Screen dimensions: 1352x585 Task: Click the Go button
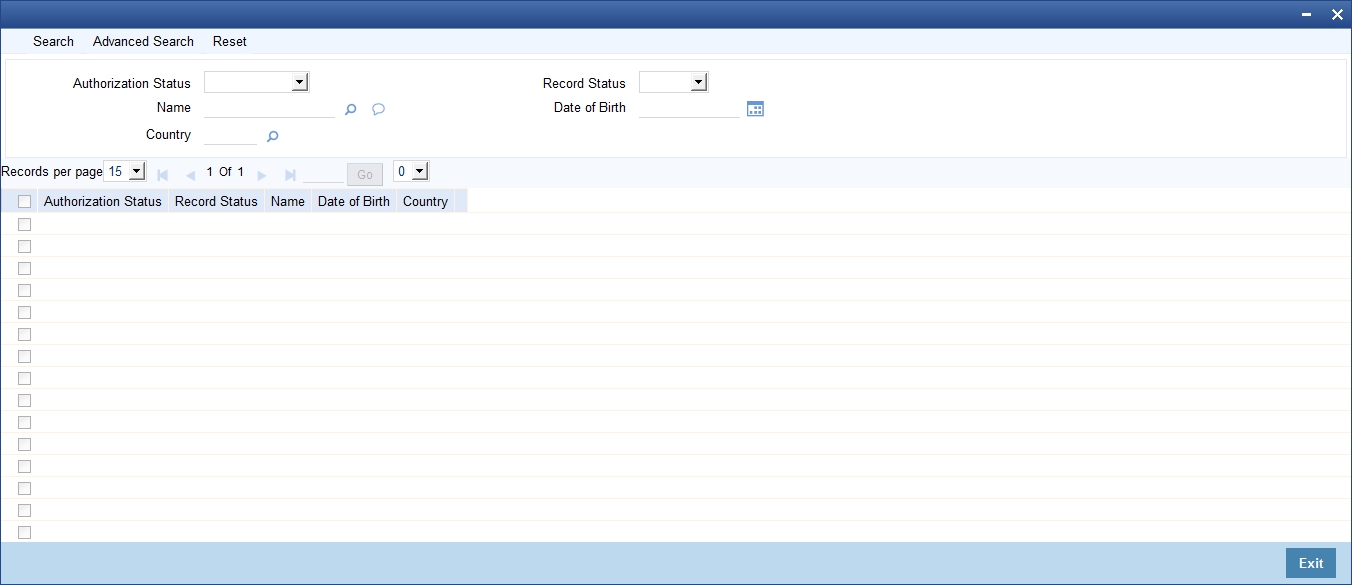pyautogui.click(x=365, y=174)
